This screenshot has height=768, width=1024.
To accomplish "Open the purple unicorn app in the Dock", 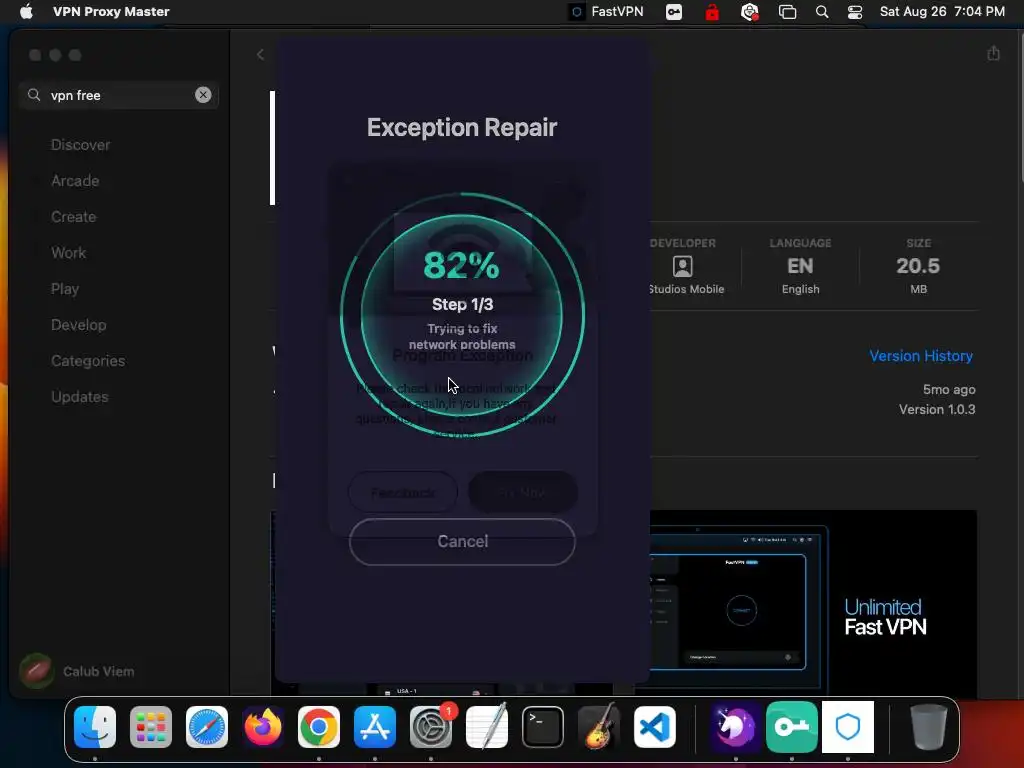I will tap(735, 727).
